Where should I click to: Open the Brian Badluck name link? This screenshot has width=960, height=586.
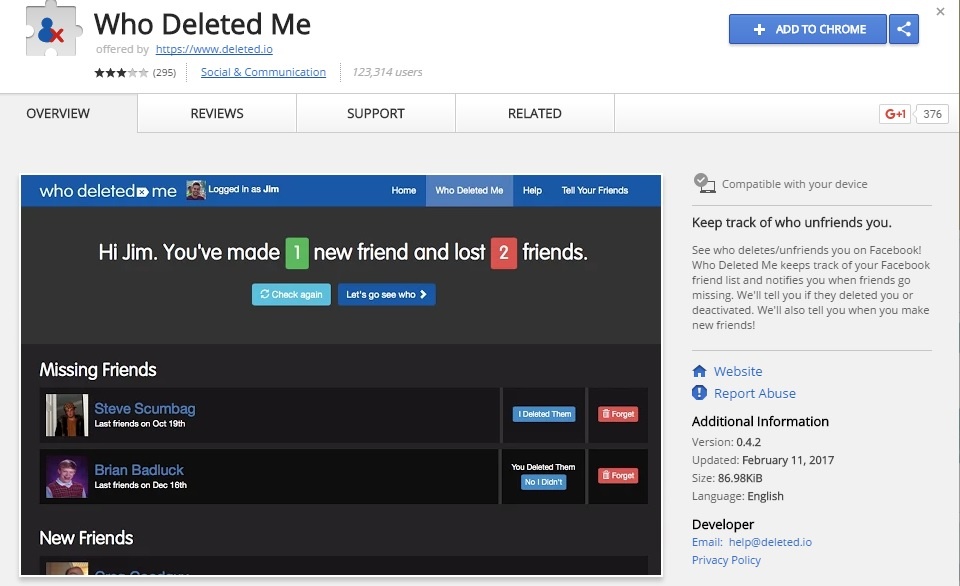tap(139, 470)
